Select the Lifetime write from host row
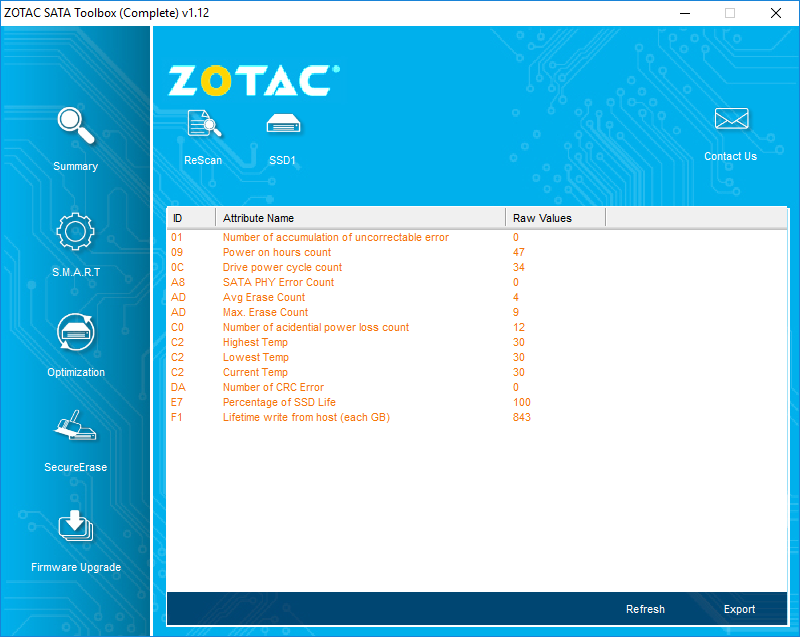 477,417
